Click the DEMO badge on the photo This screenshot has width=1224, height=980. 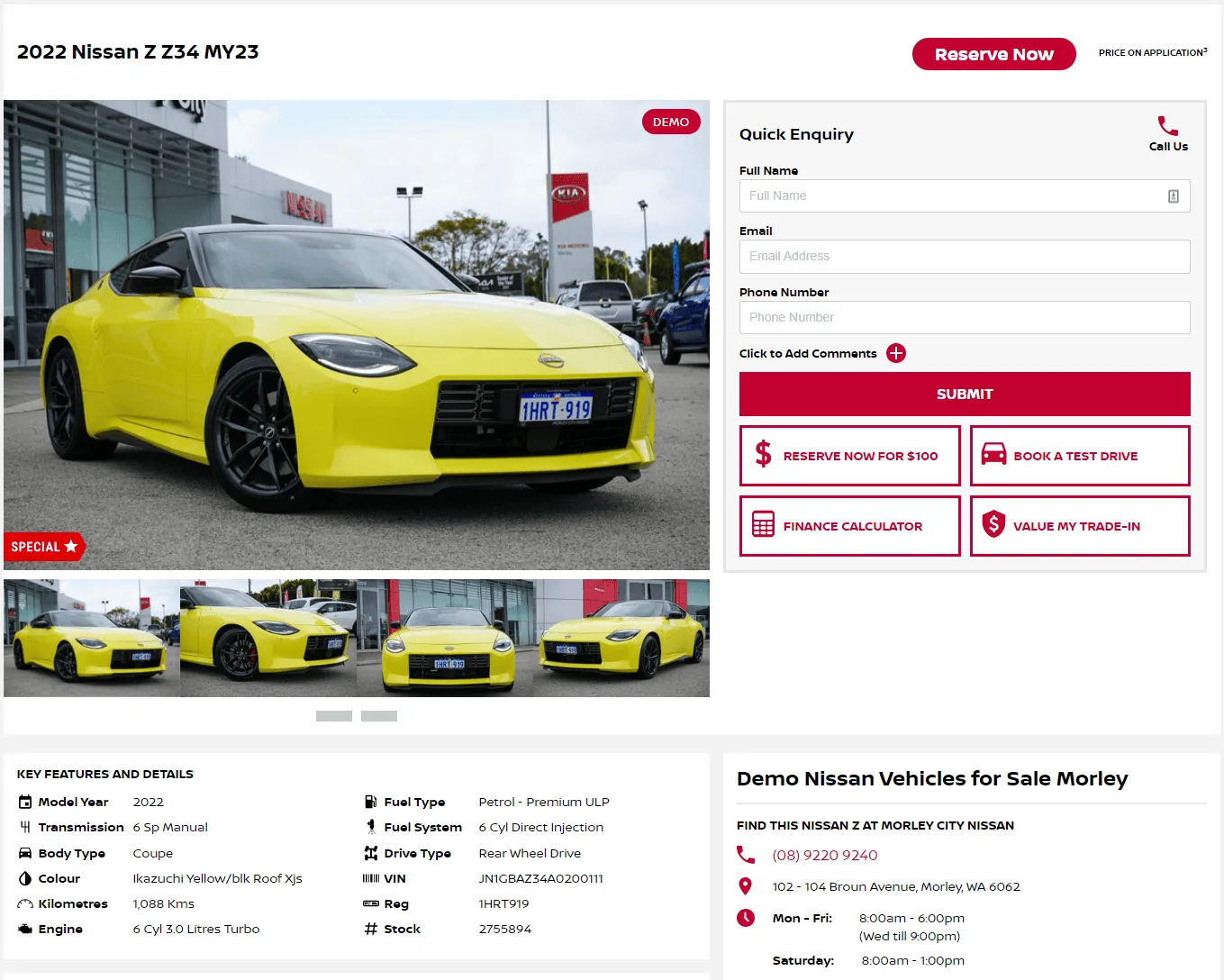671,122
